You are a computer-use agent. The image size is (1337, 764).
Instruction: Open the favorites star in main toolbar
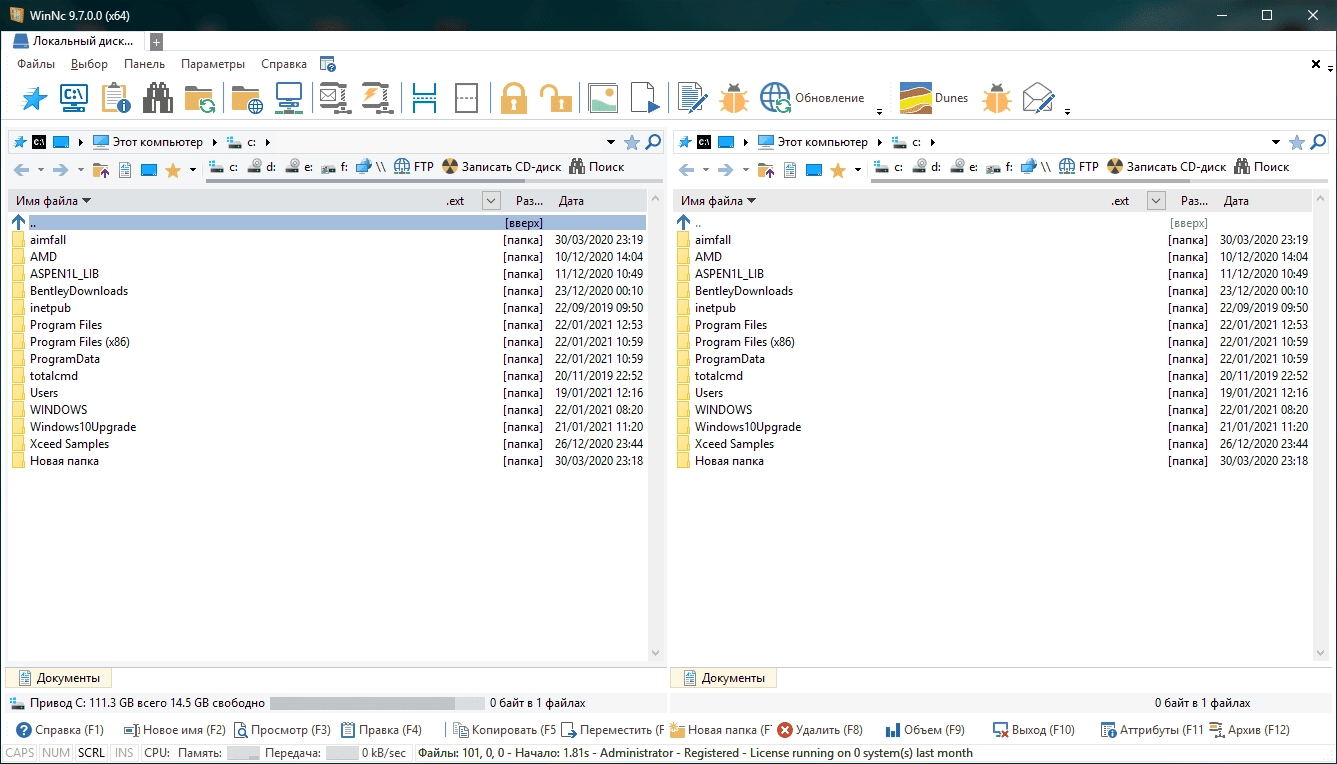(x=34, y=98)
